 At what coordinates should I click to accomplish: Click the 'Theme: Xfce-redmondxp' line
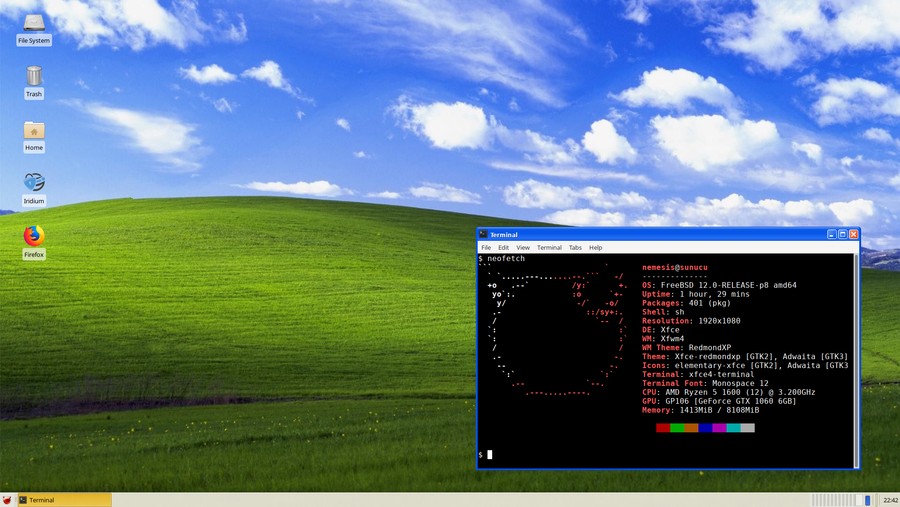coord(745,357)
